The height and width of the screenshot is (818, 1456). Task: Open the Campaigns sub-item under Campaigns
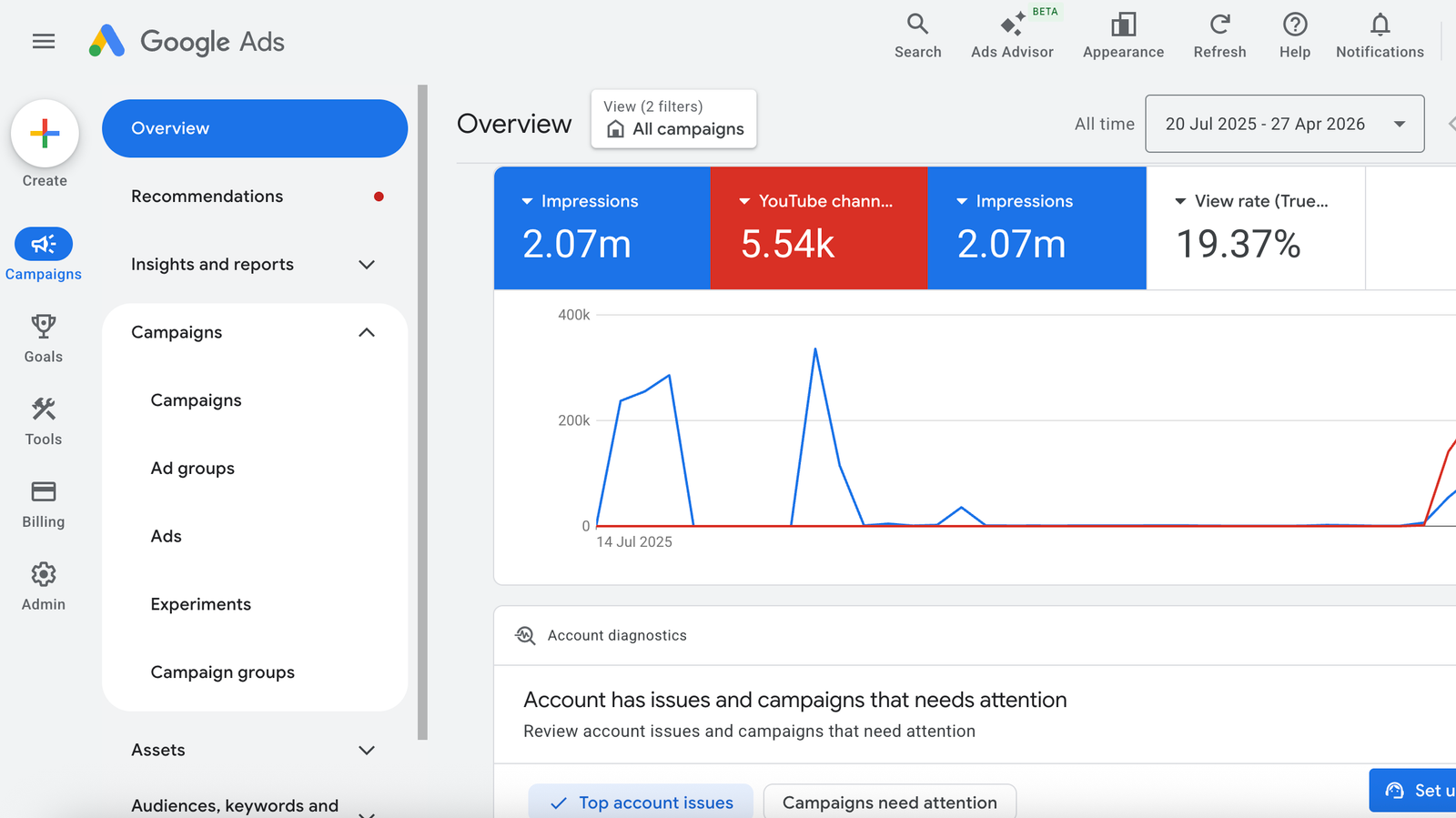tap(197, 400)
